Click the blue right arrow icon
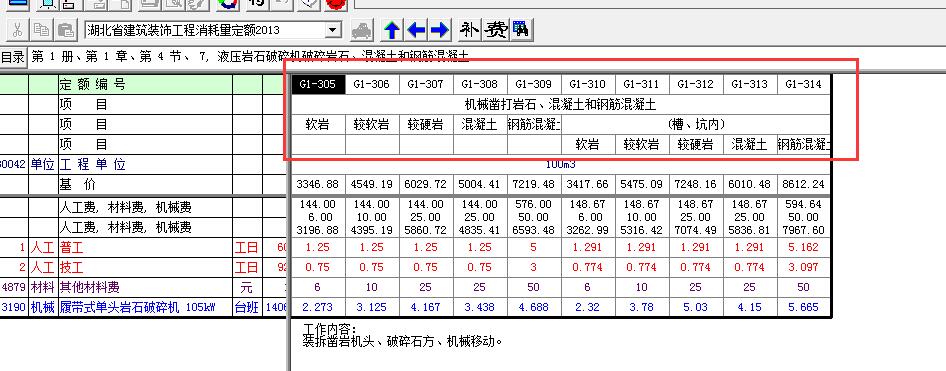946x371 pixels. pos(440,29)
